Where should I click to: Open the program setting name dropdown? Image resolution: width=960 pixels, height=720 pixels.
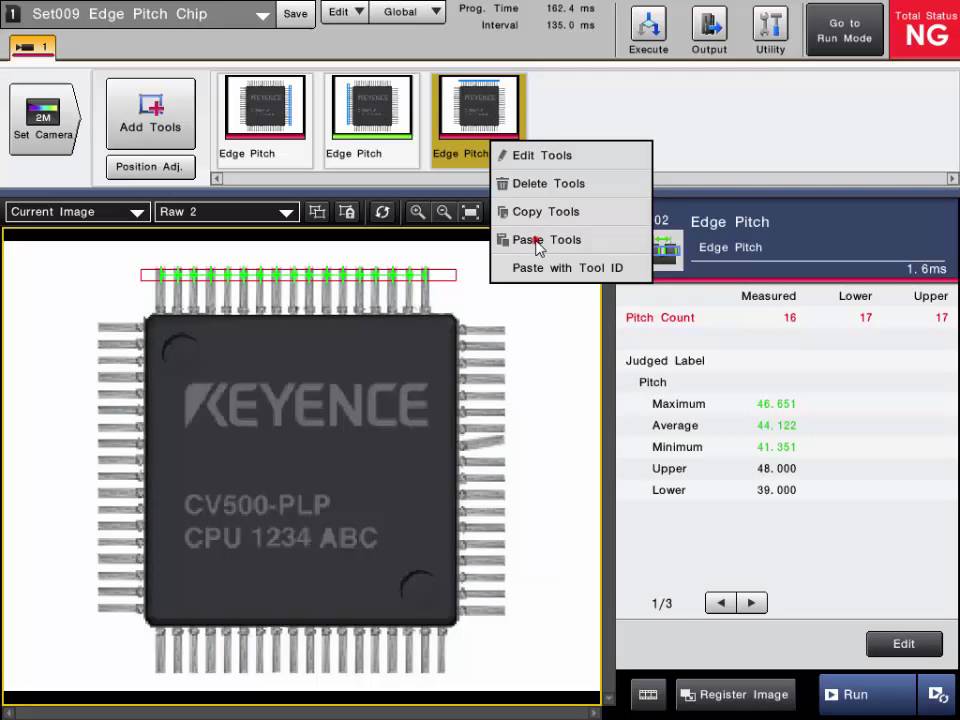pos(263,15)
